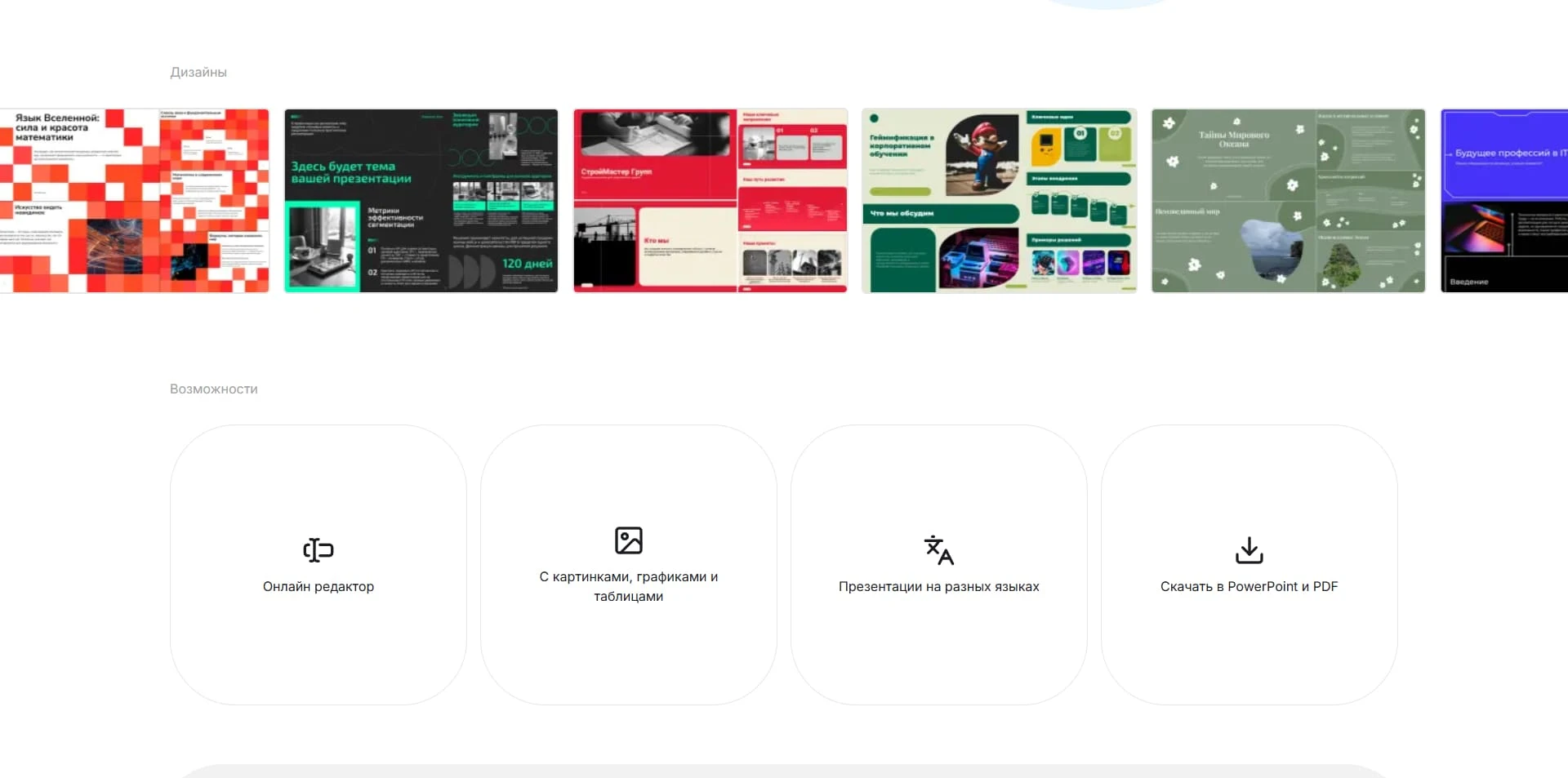Click the gray rounded panel at page bottom
This screenshot has height=778, width=1568.
(784, 771)
